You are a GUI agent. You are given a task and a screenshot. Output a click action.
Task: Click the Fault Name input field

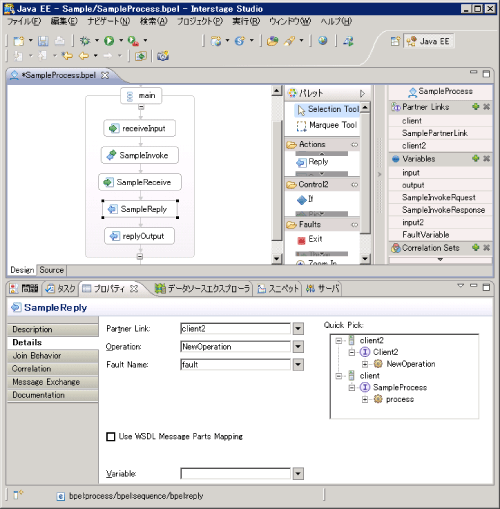(x=235, y=365)
